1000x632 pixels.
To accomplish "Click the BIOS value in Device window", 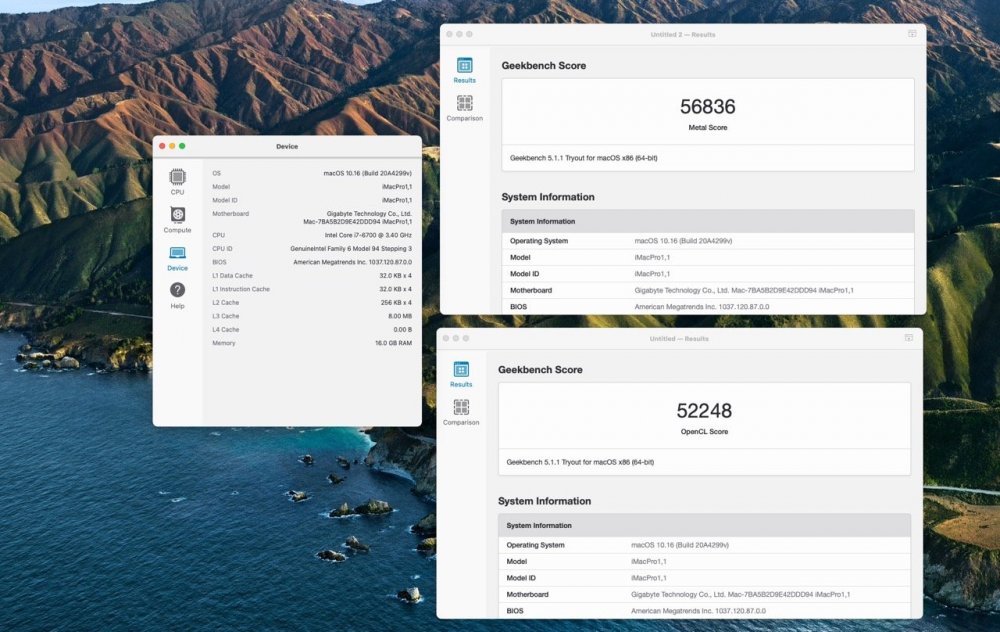I will click(353, 262).
